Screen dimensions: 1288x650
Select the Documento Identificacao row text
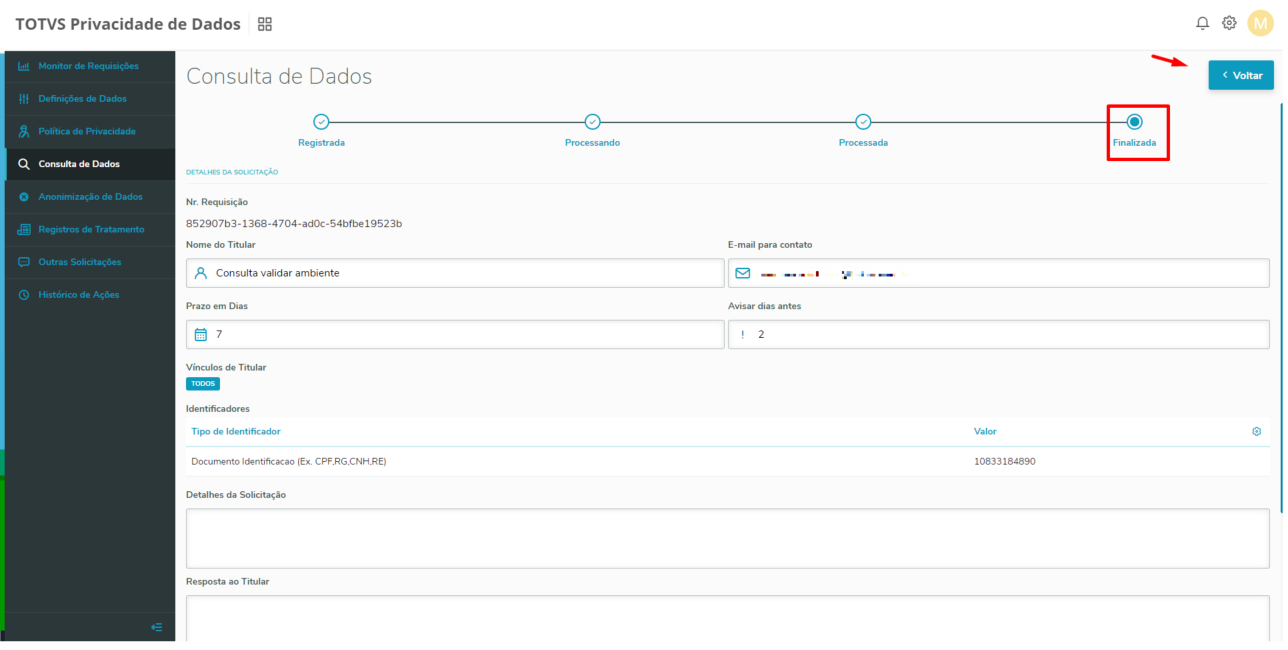tap(289, 462)
